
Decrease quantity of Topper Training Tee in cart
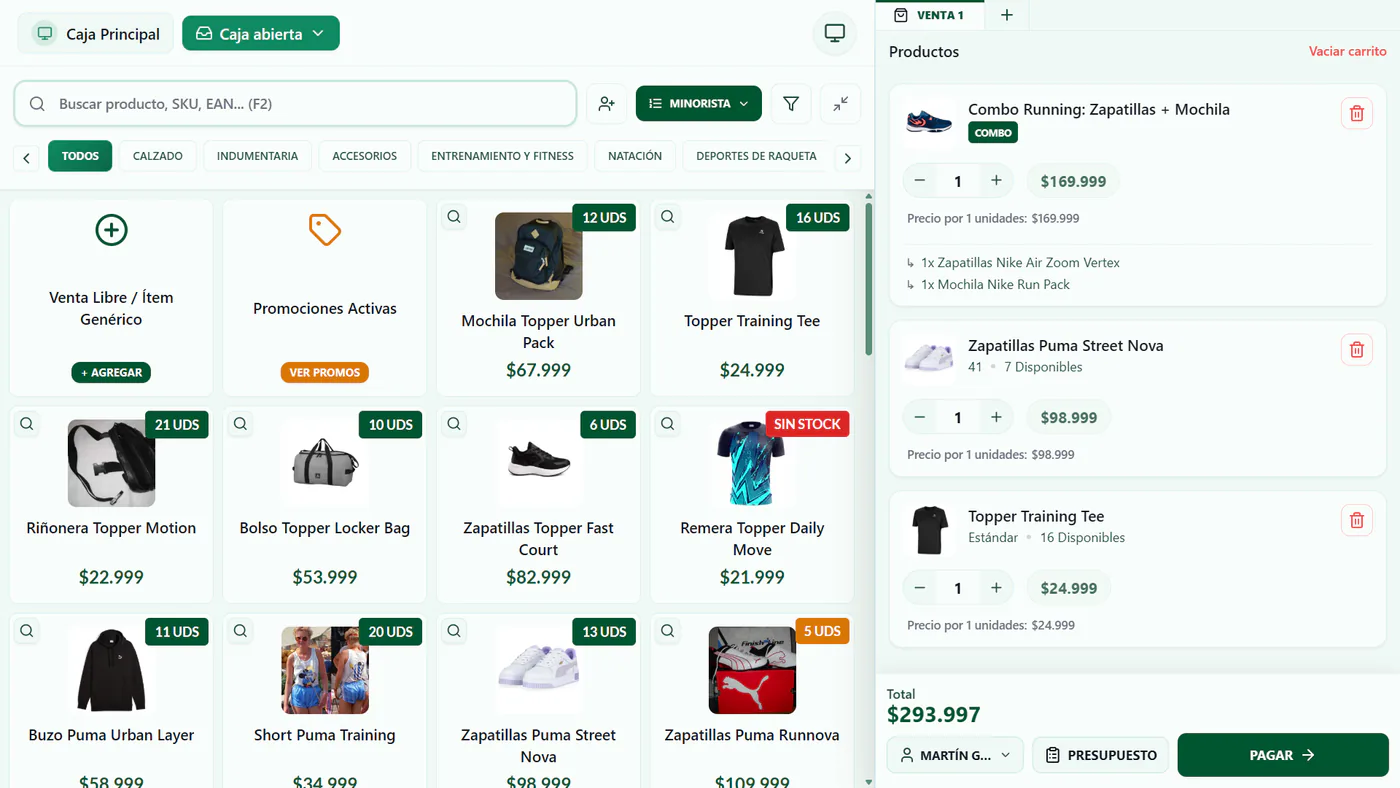[x=920, y=588]
